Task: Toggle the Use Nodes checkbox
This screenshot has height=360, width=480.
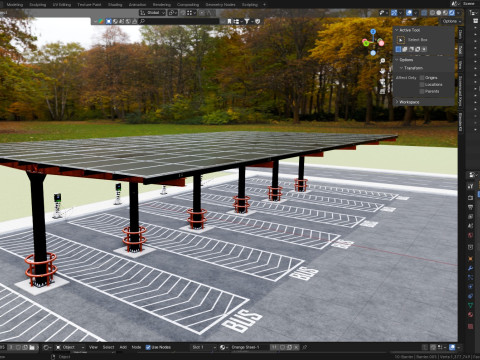Action: coord(148,347)
